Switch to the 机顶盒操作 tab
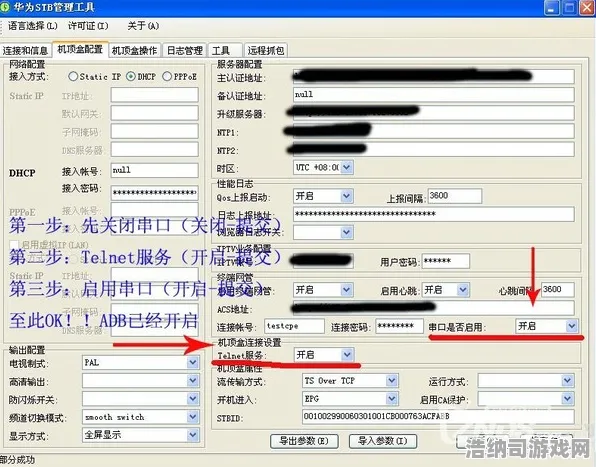The image size is (596, 467). pos(135,51)
